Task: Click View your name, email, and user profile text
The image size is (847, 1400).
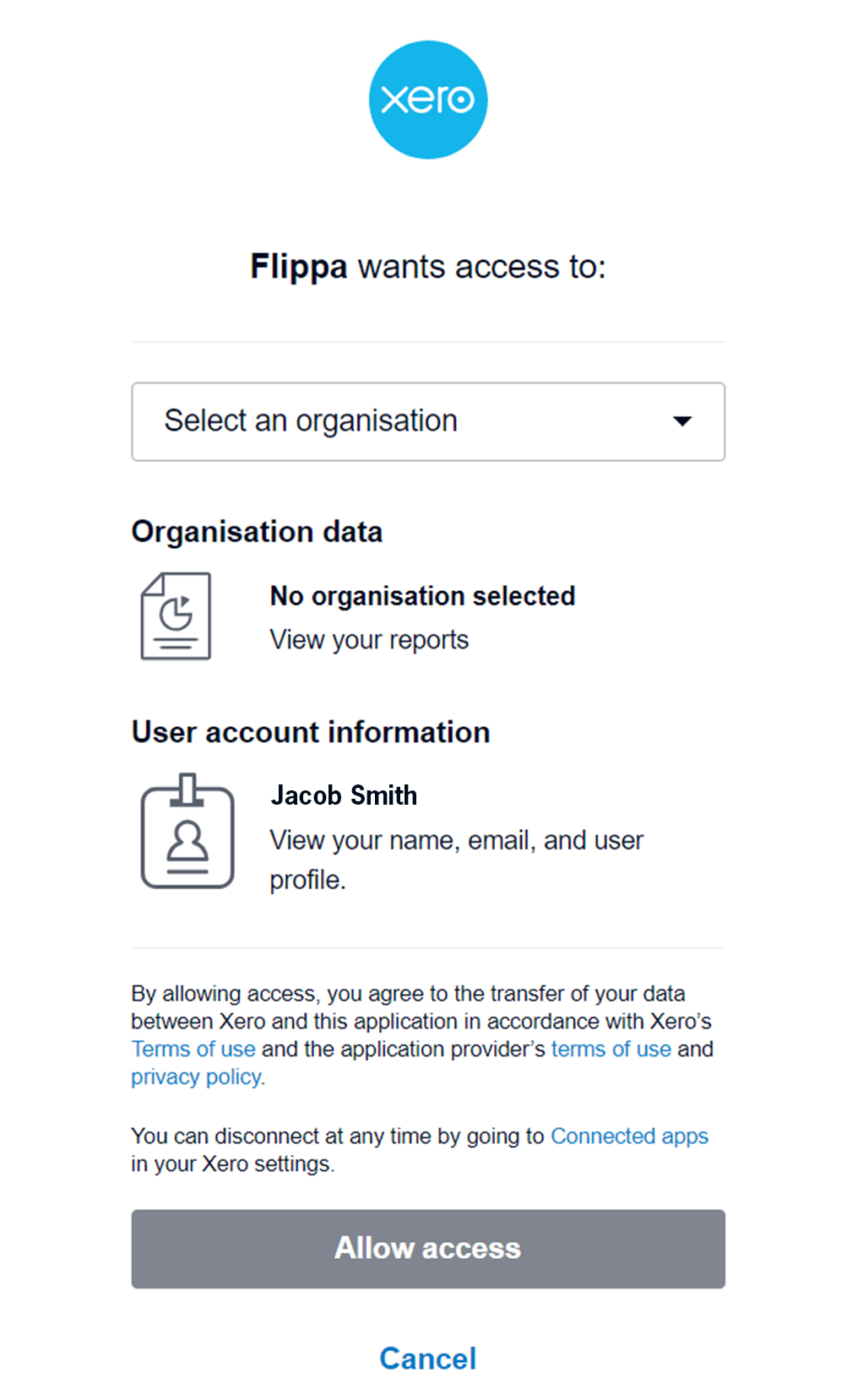Action: [x=457, y=860]
